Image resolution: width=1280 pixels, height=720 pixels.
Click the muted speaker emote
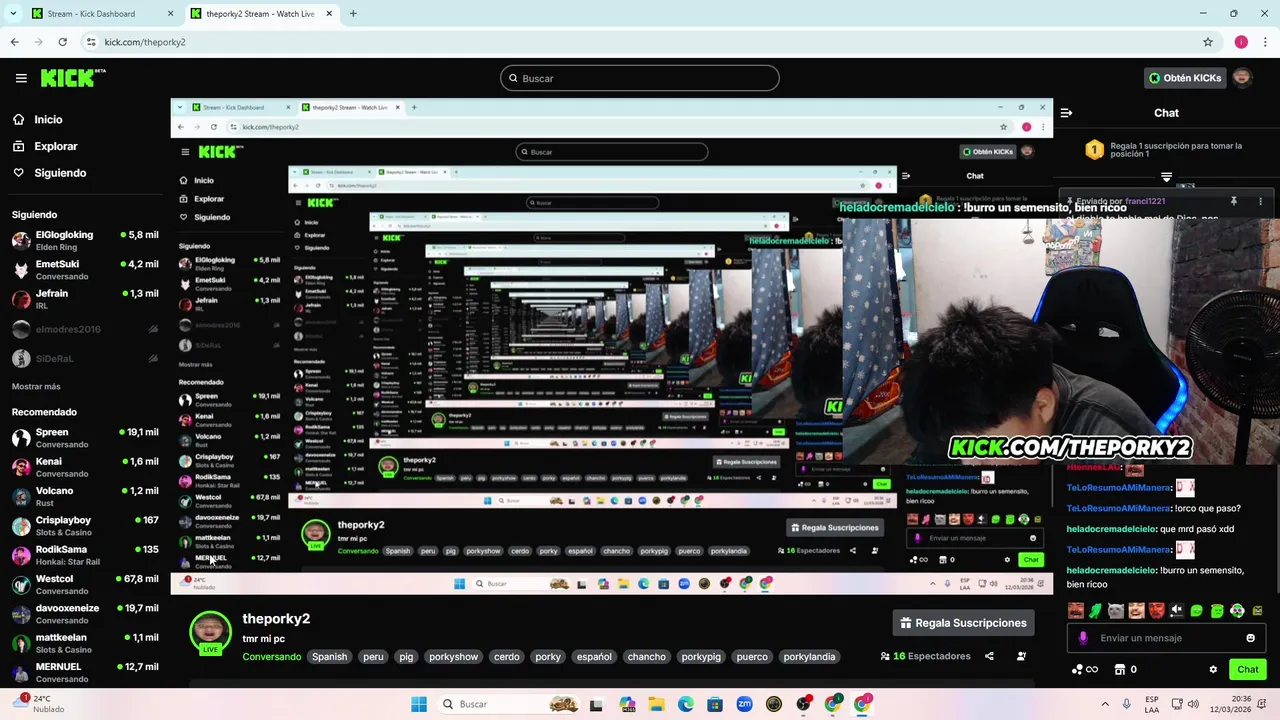(1176, 611)
